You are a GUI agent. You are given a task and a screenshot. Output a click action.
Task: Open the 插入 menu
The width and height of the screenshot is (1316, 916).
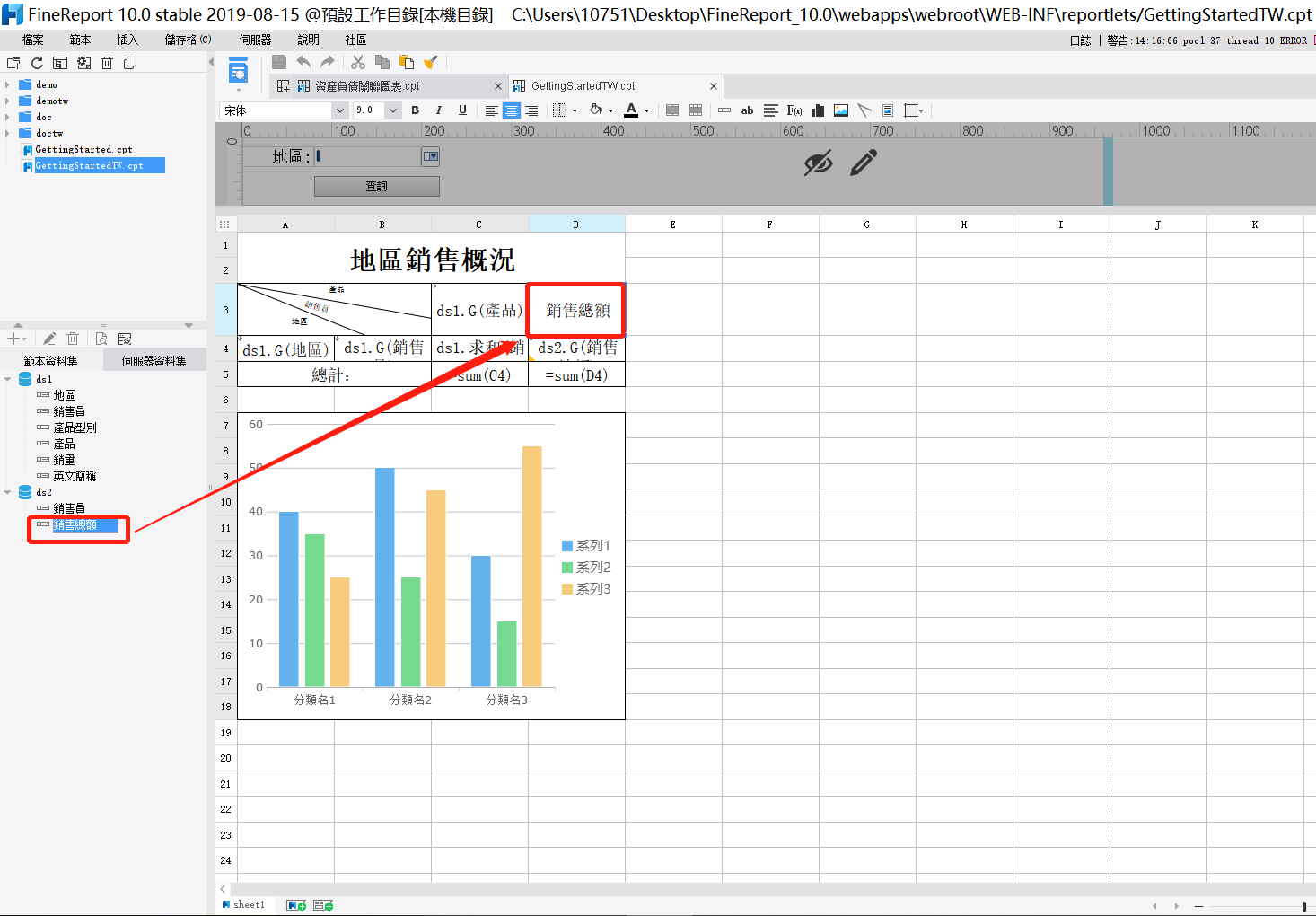point(128,40)
